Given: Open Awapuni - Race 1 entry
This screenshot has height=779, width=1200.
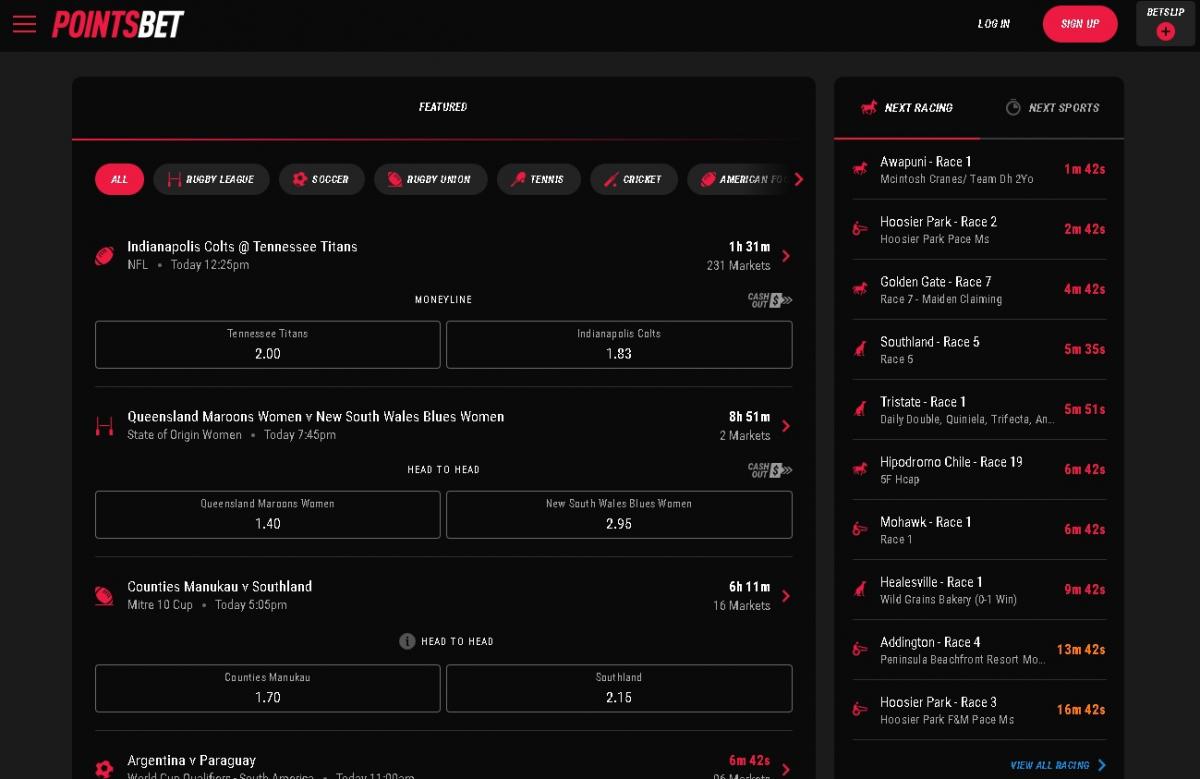Looking at the screenshot, I should coord(979,170).
